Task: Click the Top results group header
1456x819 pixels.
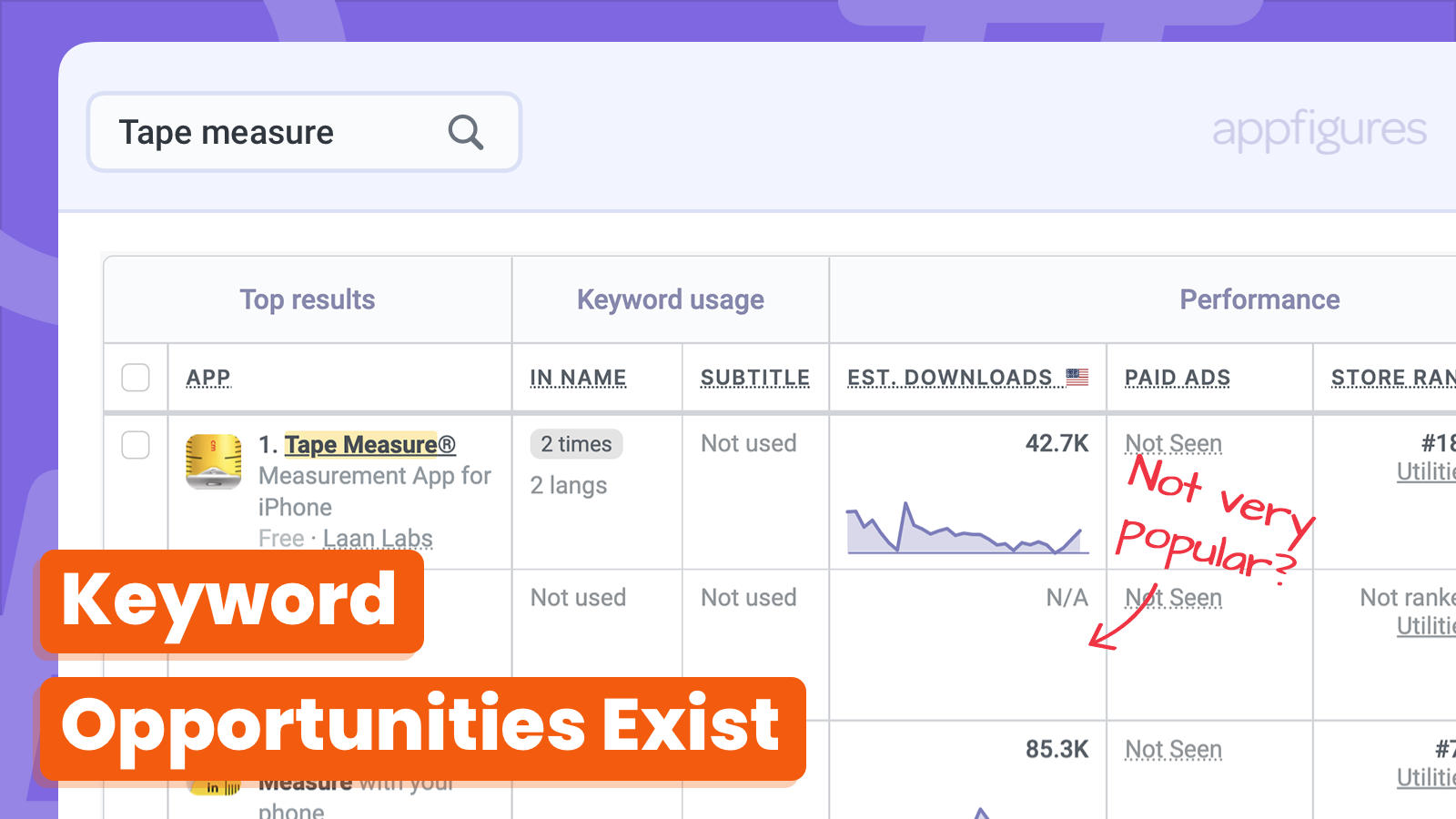Action: (x=308, y=299)
